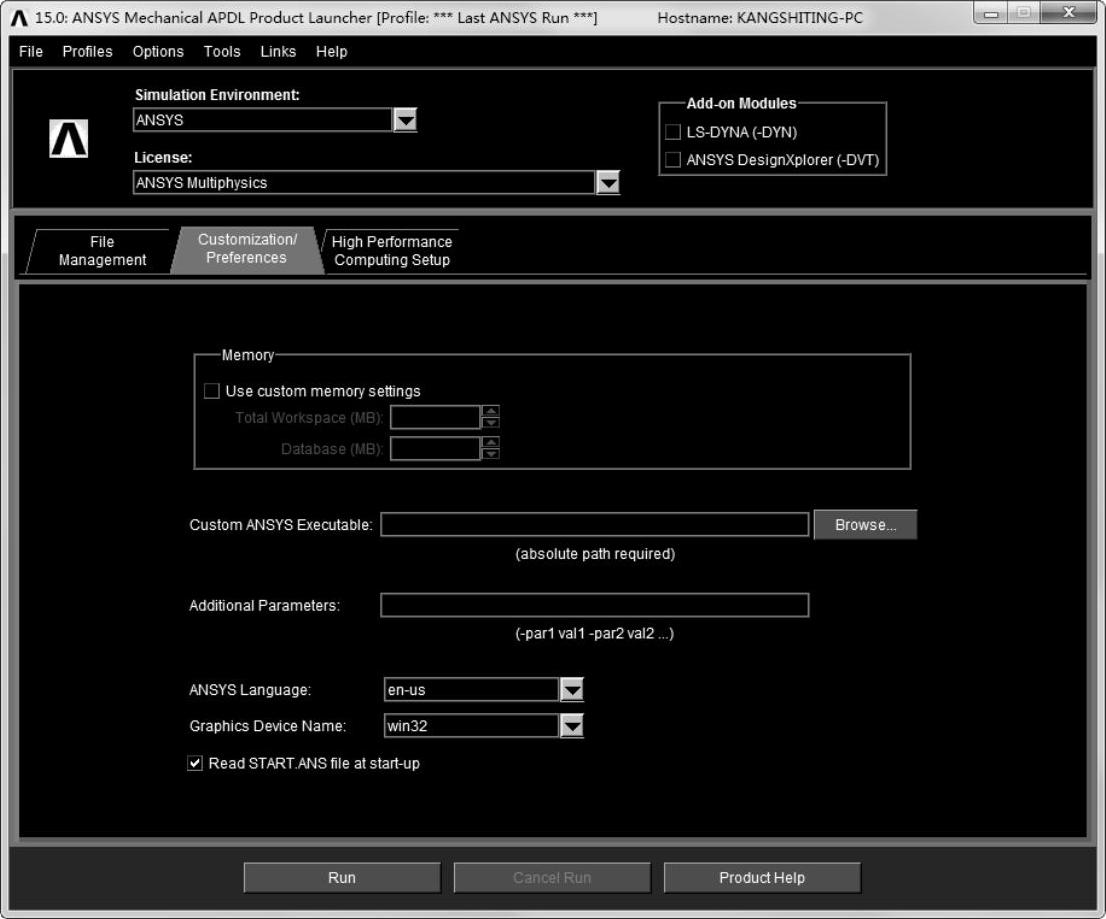Browse for a custom ANSYS executable
The width and height of the screenshot is (1106, 919).
pyautogui.click(x=865, y=525)
